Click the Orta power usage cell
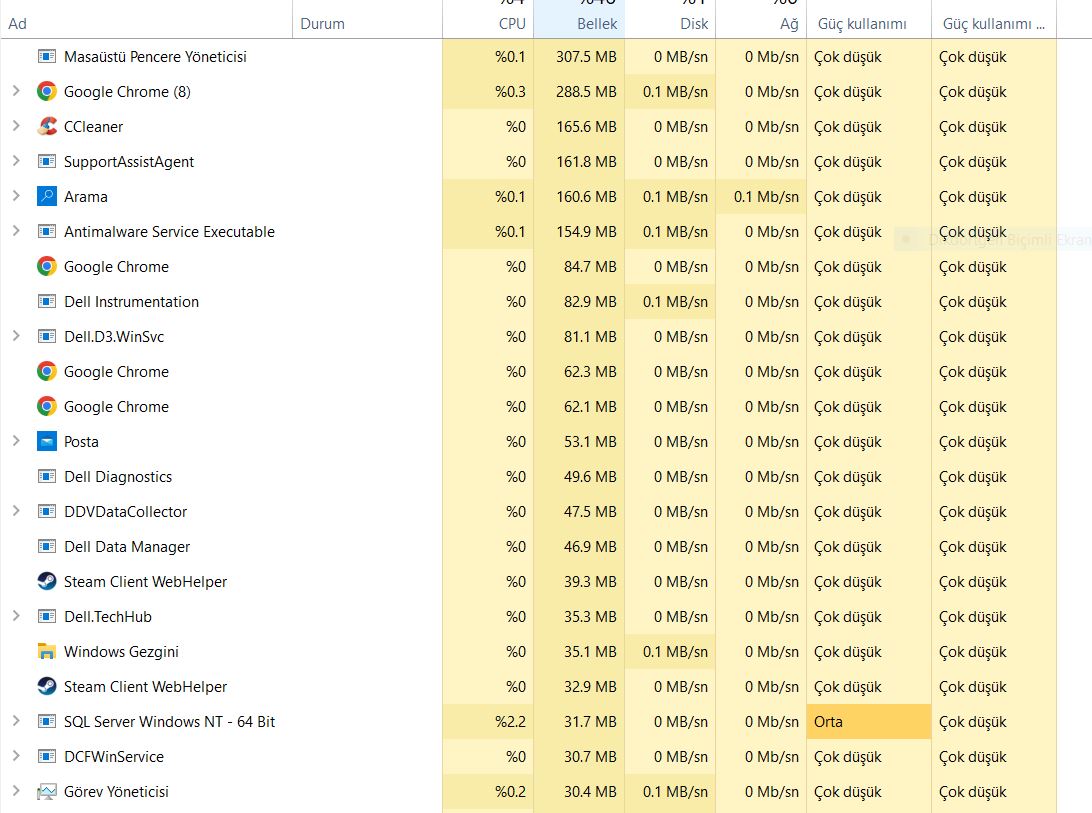Image resolution: width=1092 pixels, height=813 pixels. pyautogui.click(x=868, y=722)
